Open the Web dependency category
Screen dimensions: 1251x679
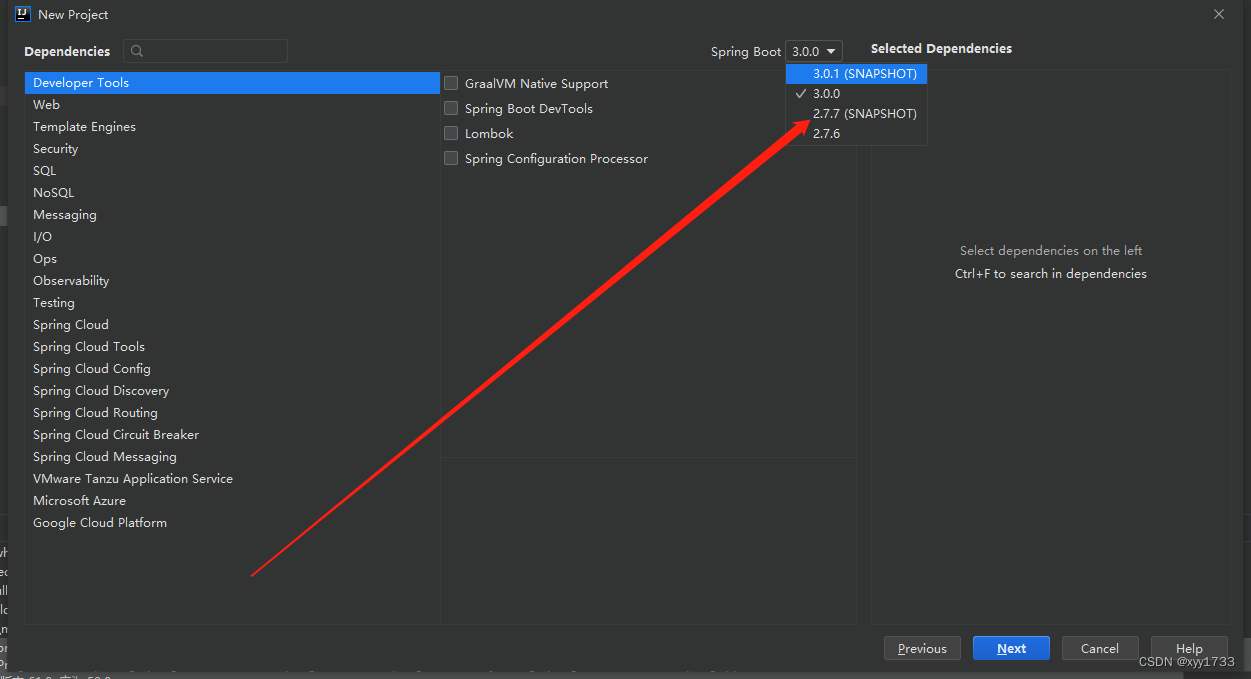pos(232,105)
